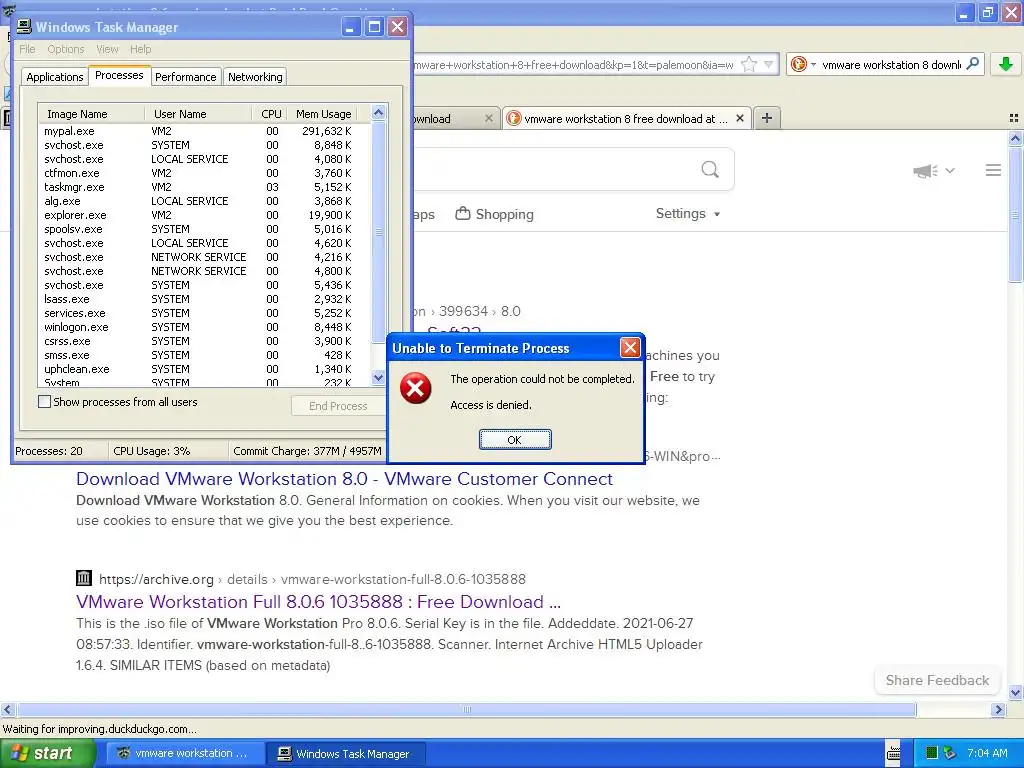Click the browser horizontal scrollbar thumb
The height and width of the screenshot is (768, 1024).
pos(466,709)
